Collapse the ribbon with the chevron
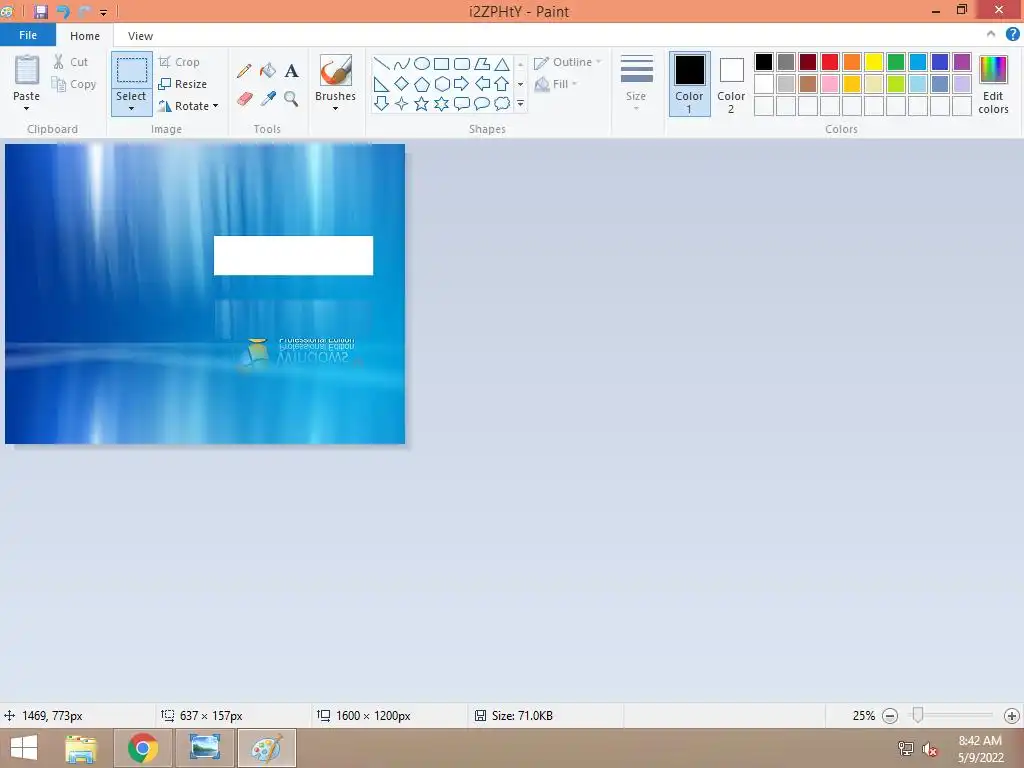 tap(991, 34)
